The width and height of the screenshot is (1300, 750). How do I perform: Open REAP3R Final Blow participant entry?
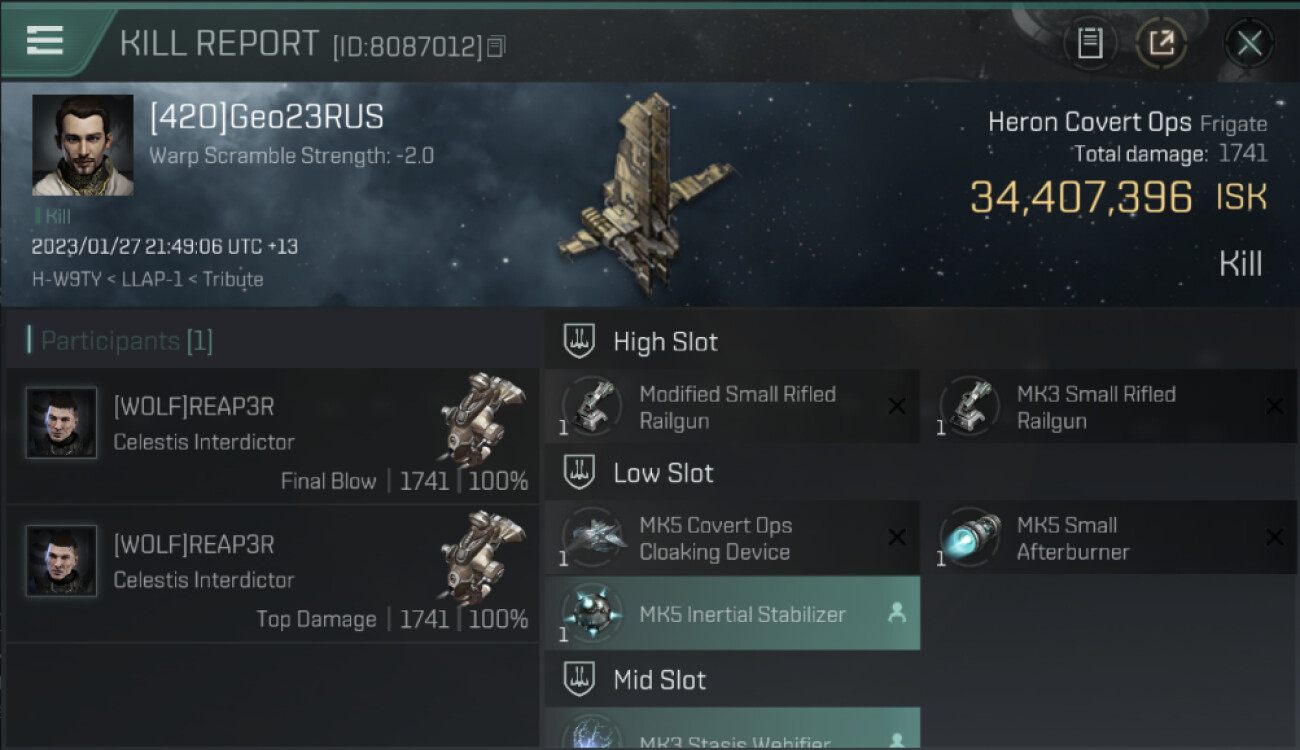click(272, 436)
